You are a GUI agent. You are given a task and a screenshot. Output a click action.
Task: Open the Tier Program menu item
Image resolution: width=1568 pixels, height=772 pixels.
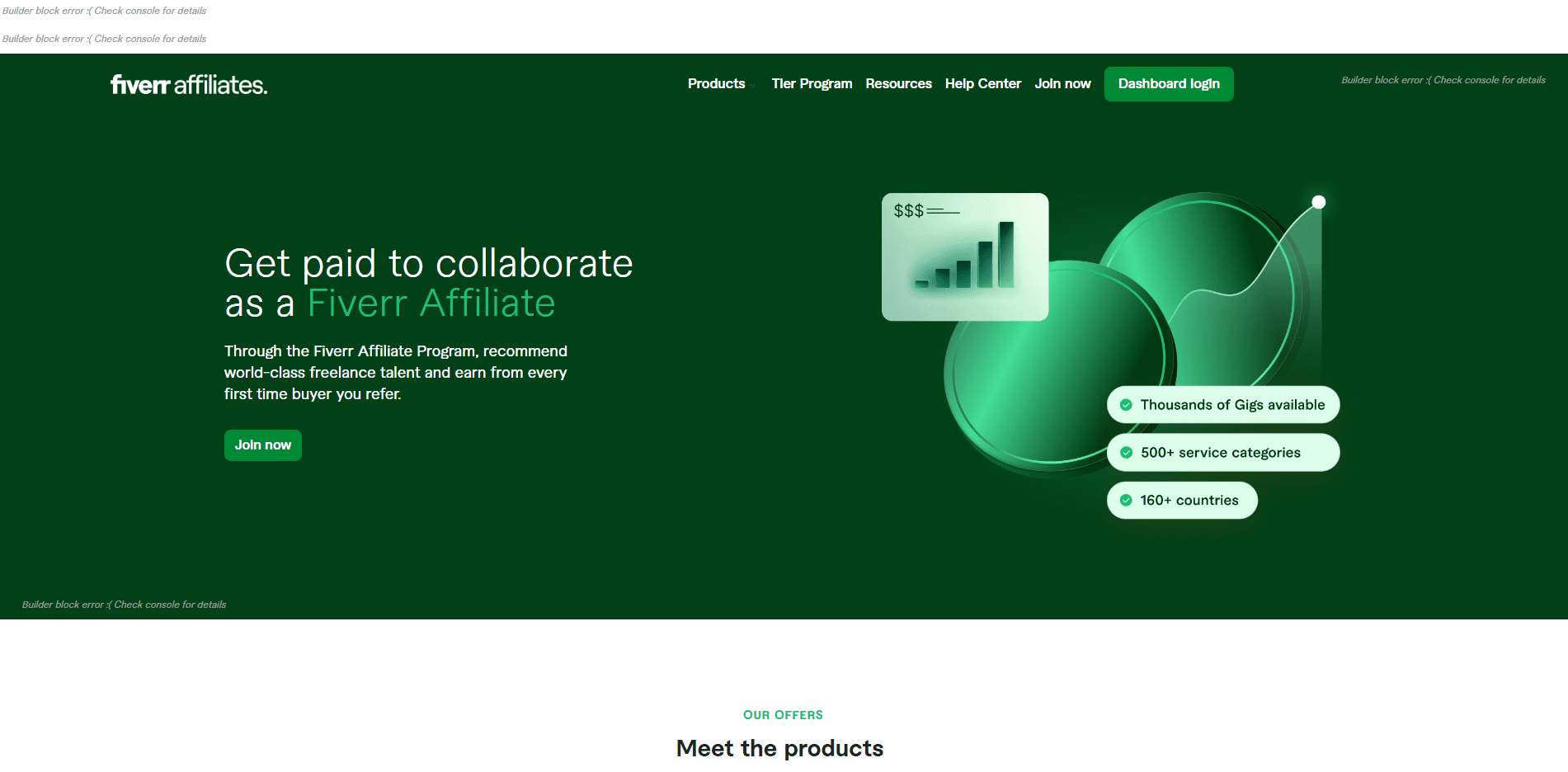pos(812,84)
